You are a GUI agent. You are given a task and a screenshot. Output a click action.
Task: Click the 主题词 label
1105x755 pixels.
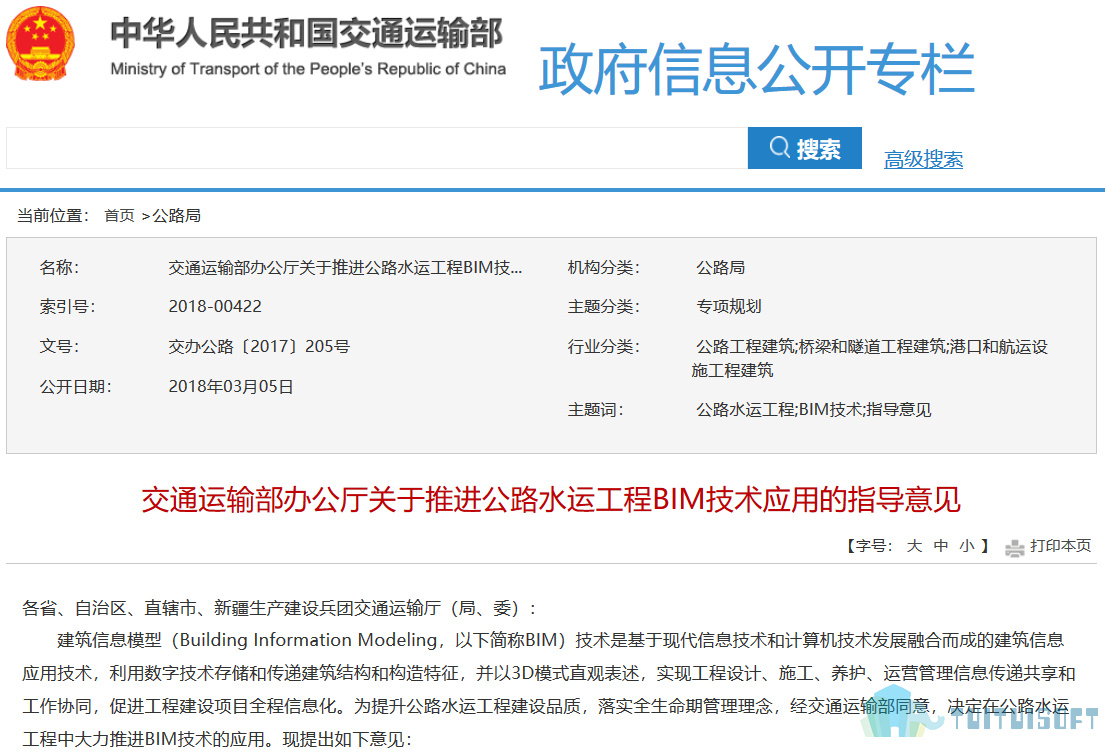595,410
